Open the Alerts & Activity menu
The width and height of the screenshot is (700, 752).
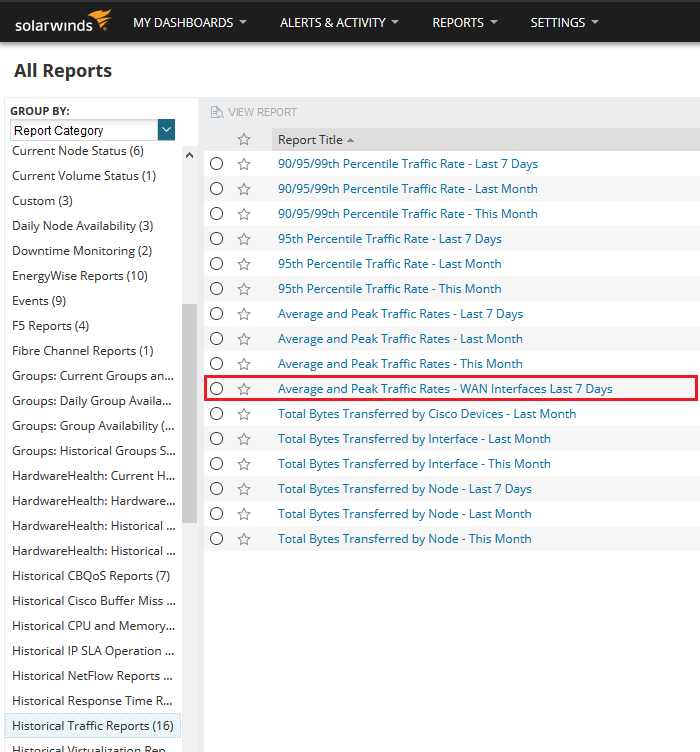tap(338, 22)
